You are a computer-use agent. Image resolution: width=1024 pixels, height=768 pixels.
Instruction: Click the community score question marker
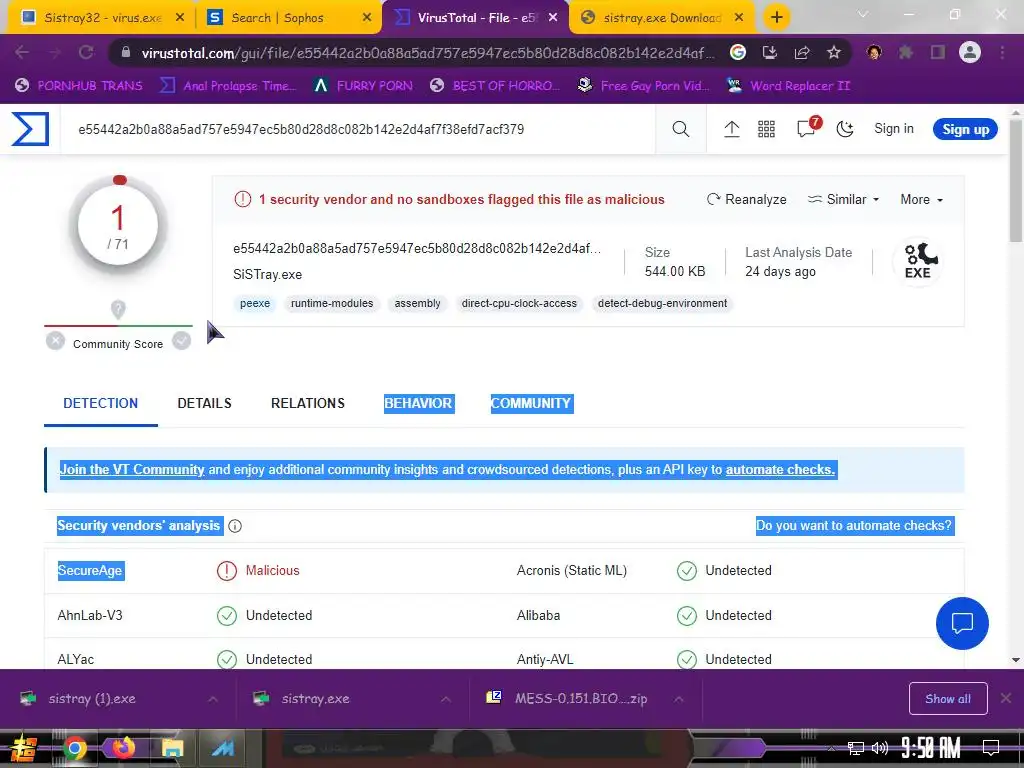[118, 309]
